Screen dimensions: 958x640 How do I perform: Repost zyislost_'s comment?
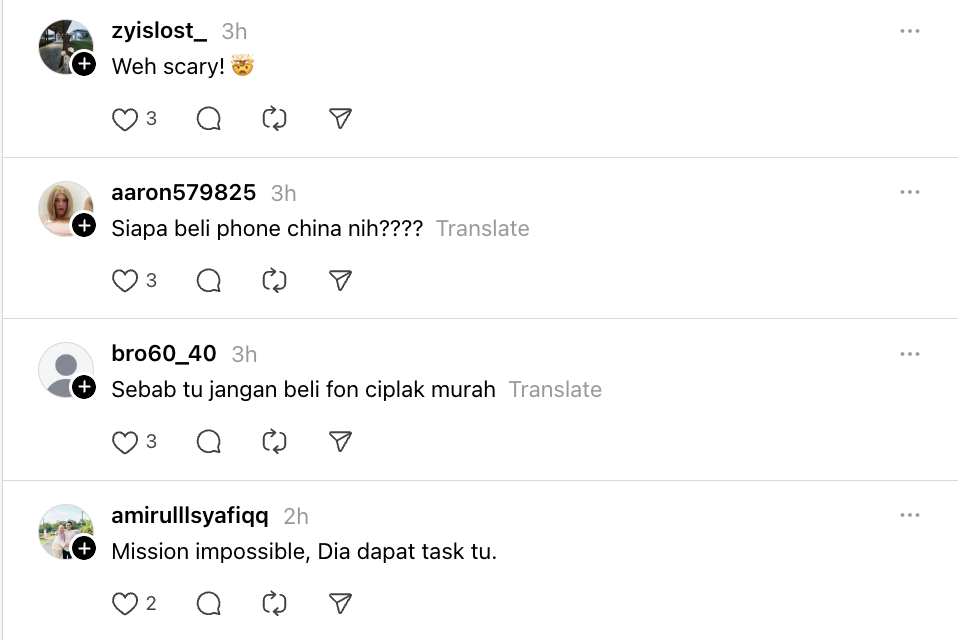(274, 120)
